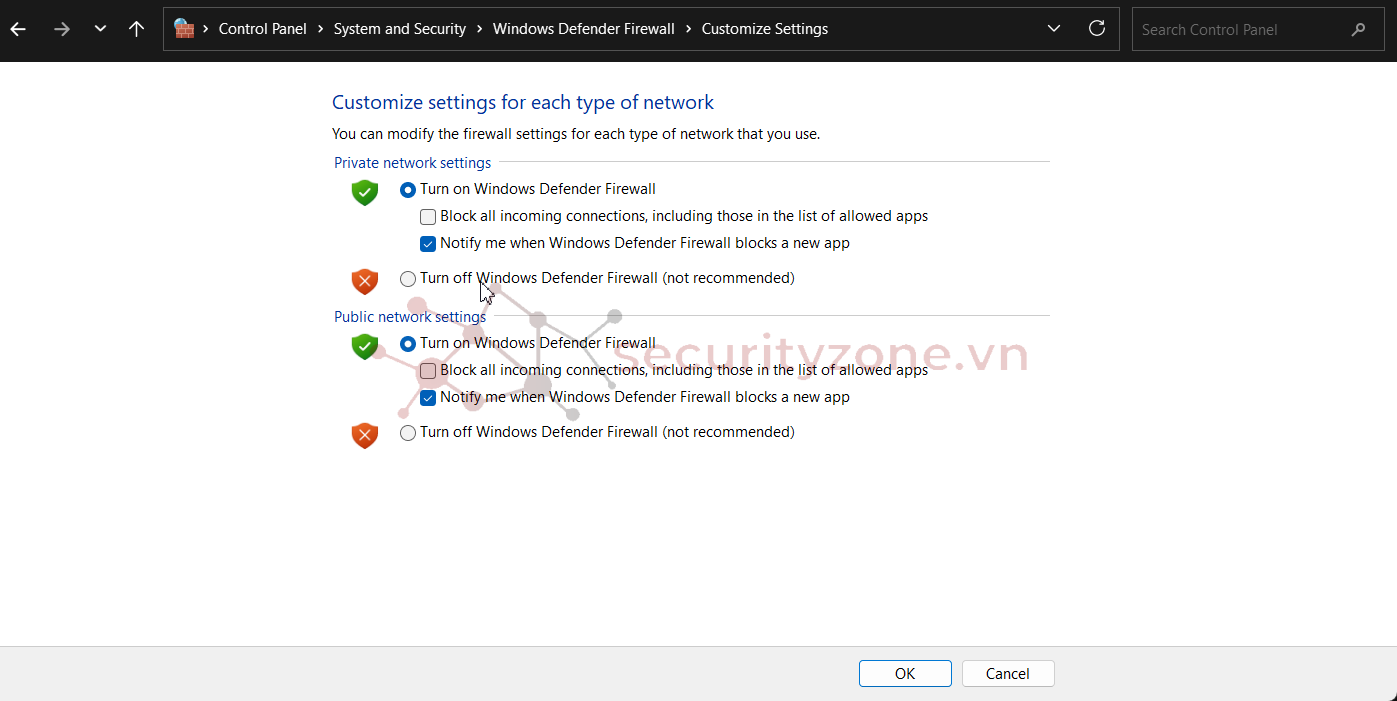This screenshot has height=701, width=1397.
Task: Open System and Security breadcrumb
Action: pyautogui.click(x=400, y=29)
